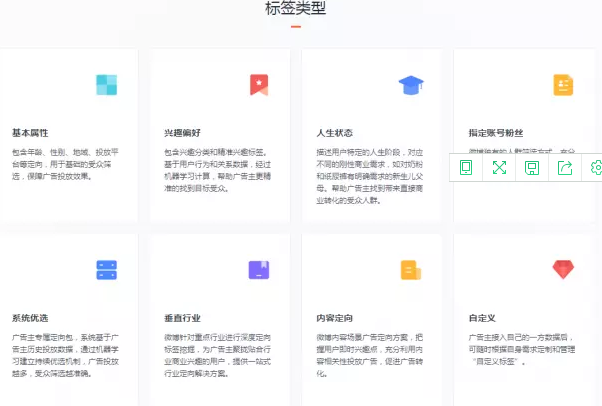This screenshot has width=602, height=406.
Task: Click the green settings gear icon
Action: [x=596, y=168]
